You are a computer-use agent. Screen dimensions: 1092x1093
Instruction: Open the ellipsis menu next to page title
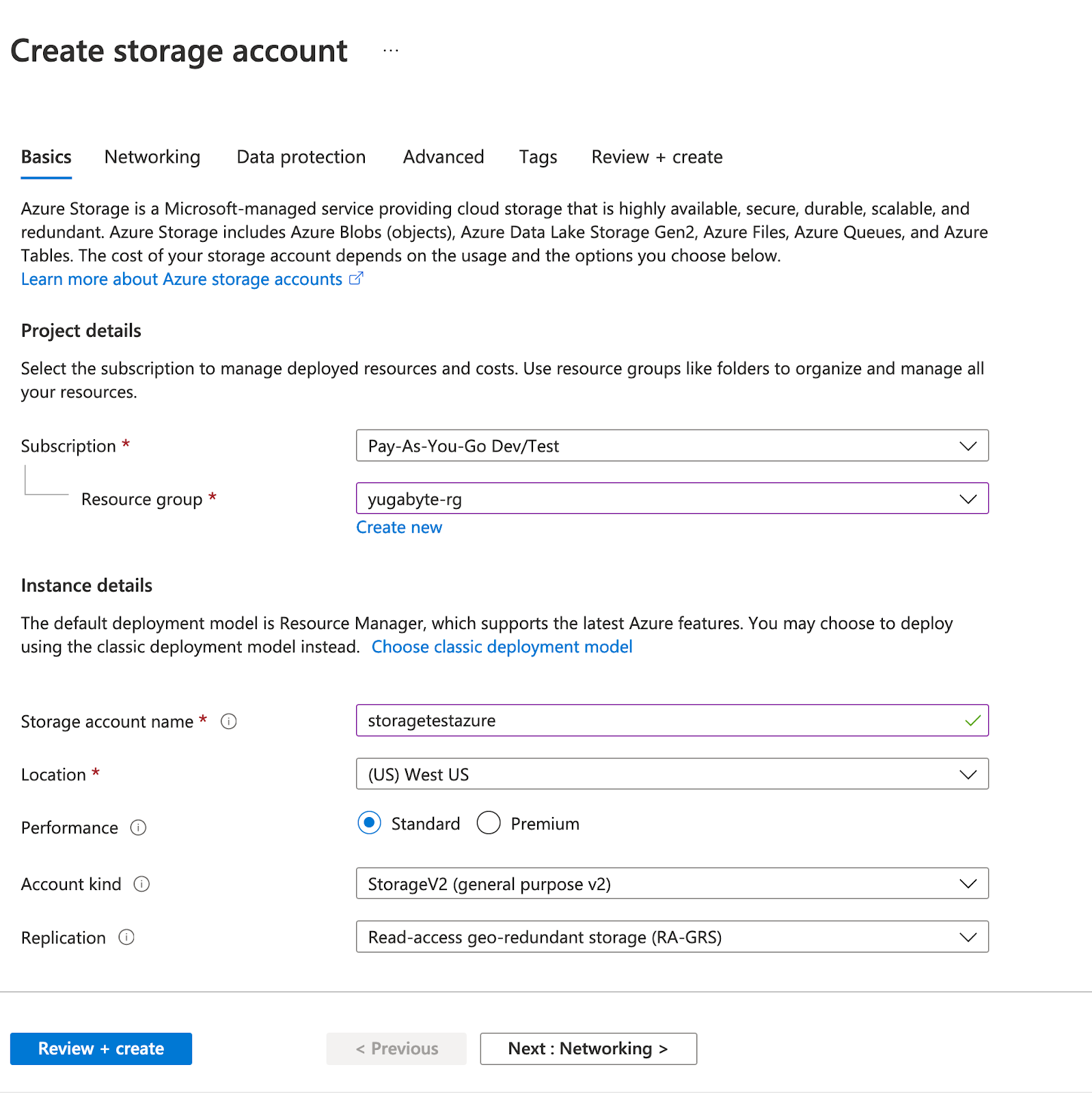point(391,51)
